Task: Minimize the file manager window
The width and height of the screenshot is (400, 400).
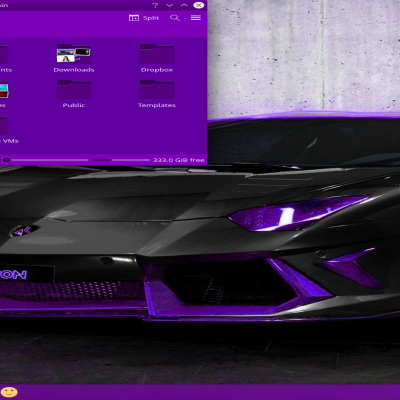Action: (169, 5)
